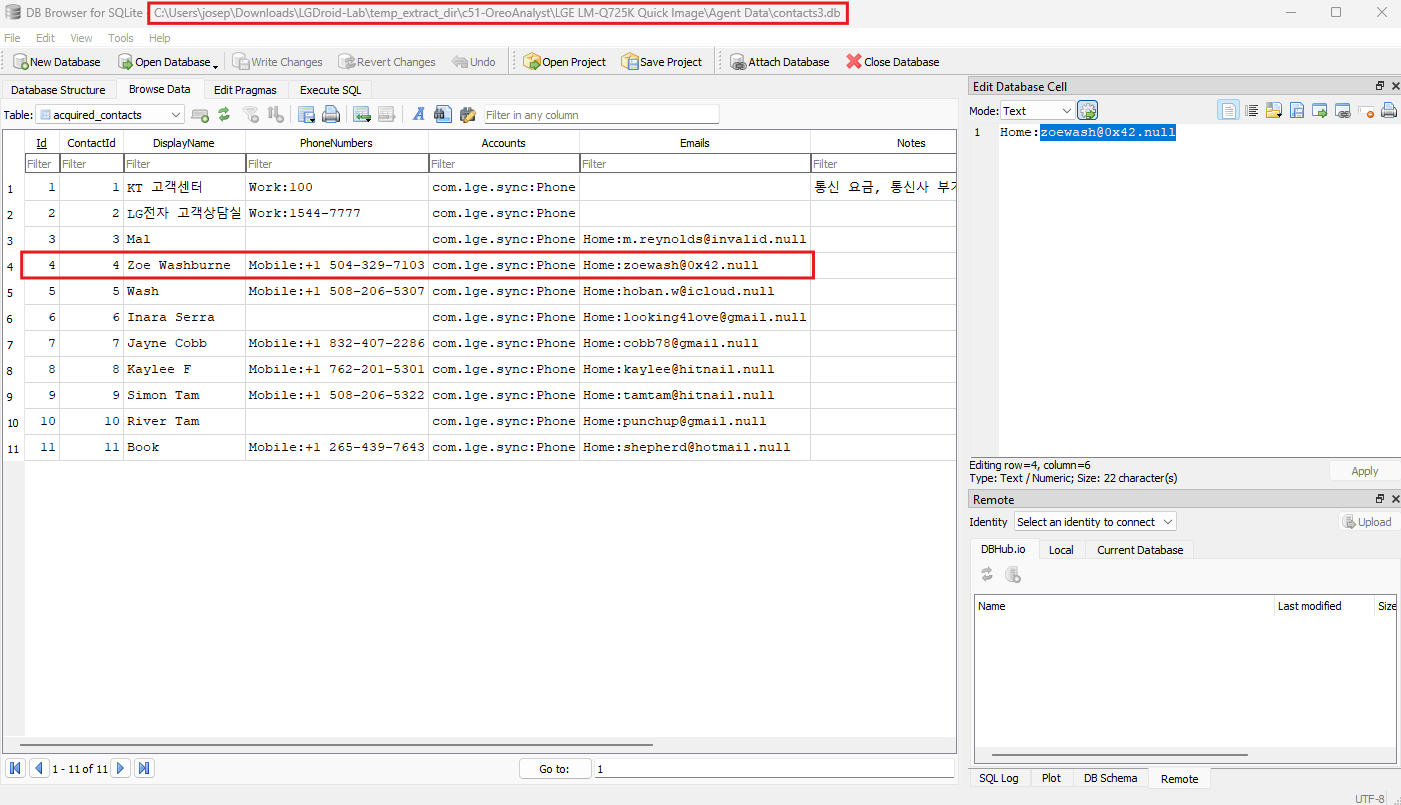1401x805 pixels.
Task: Float the Edit Database Cell panel
Action: pyautogui.click(x=1380, y=87)
